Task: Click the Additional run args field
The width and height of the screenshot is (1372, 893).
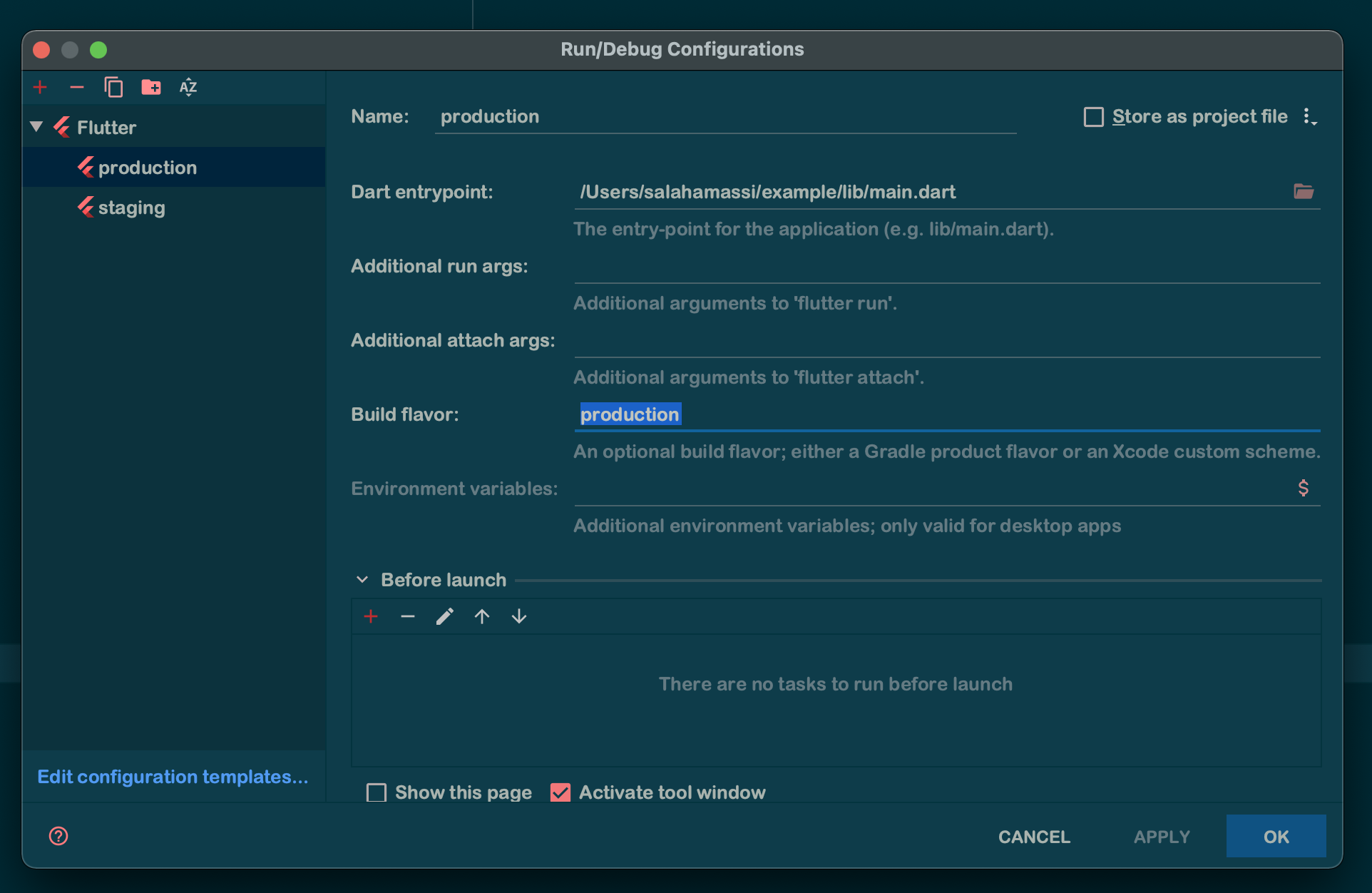Action: (947, 266)
